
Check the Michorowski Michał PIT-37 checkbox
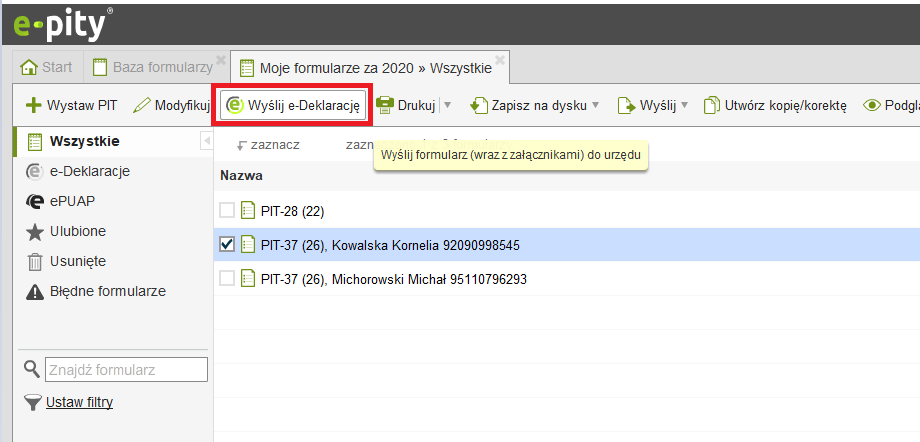click(227, 279)
